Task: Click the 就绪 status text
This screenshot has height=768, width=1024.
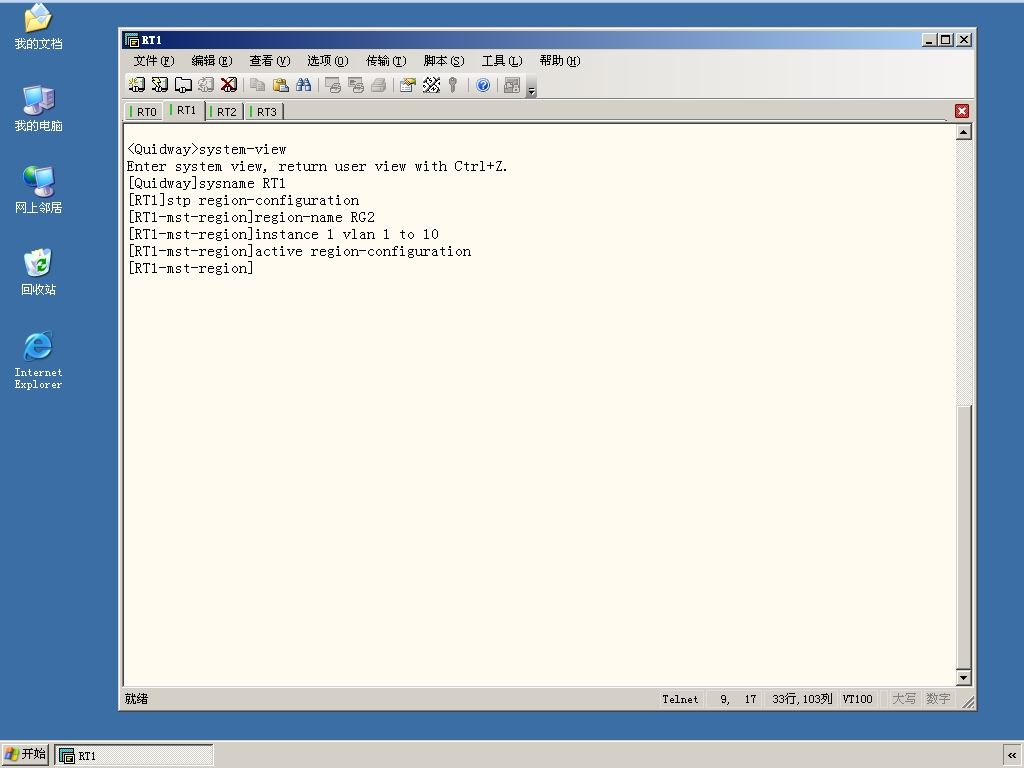Action: tap(136, 699)
